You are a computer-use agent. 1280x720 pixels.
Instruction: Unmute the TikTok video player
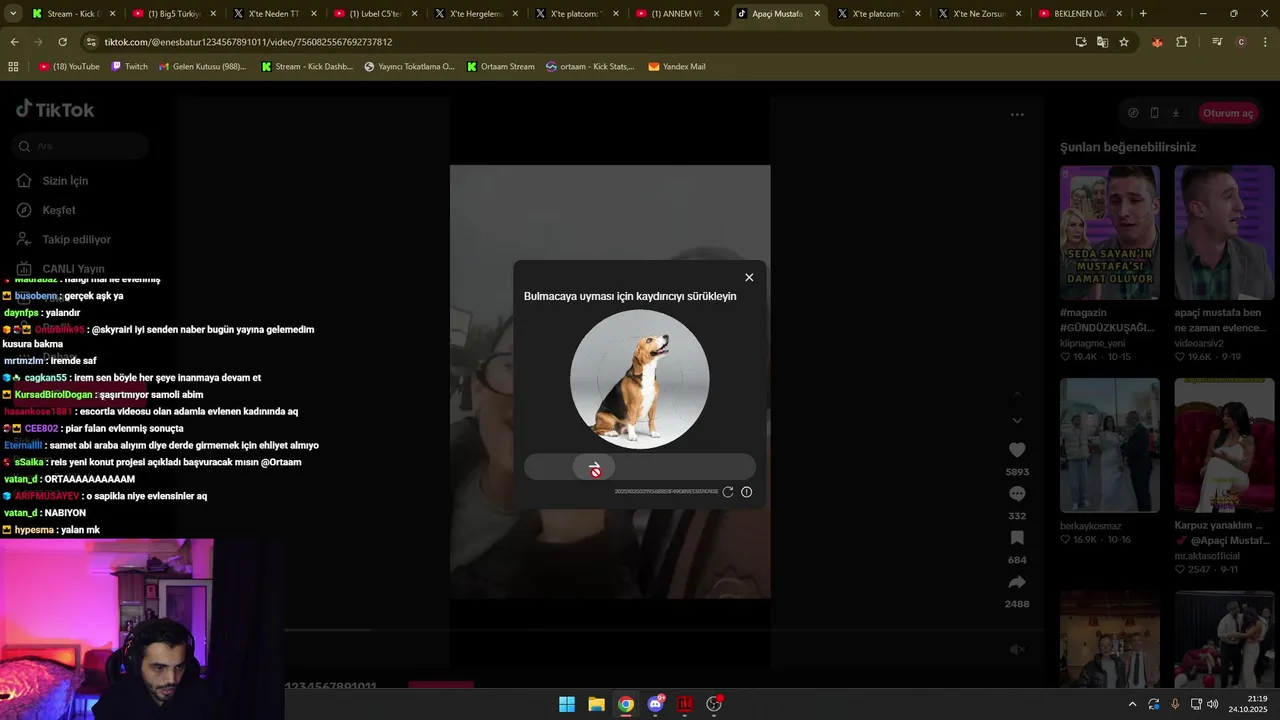click(x=1017, y=650)
